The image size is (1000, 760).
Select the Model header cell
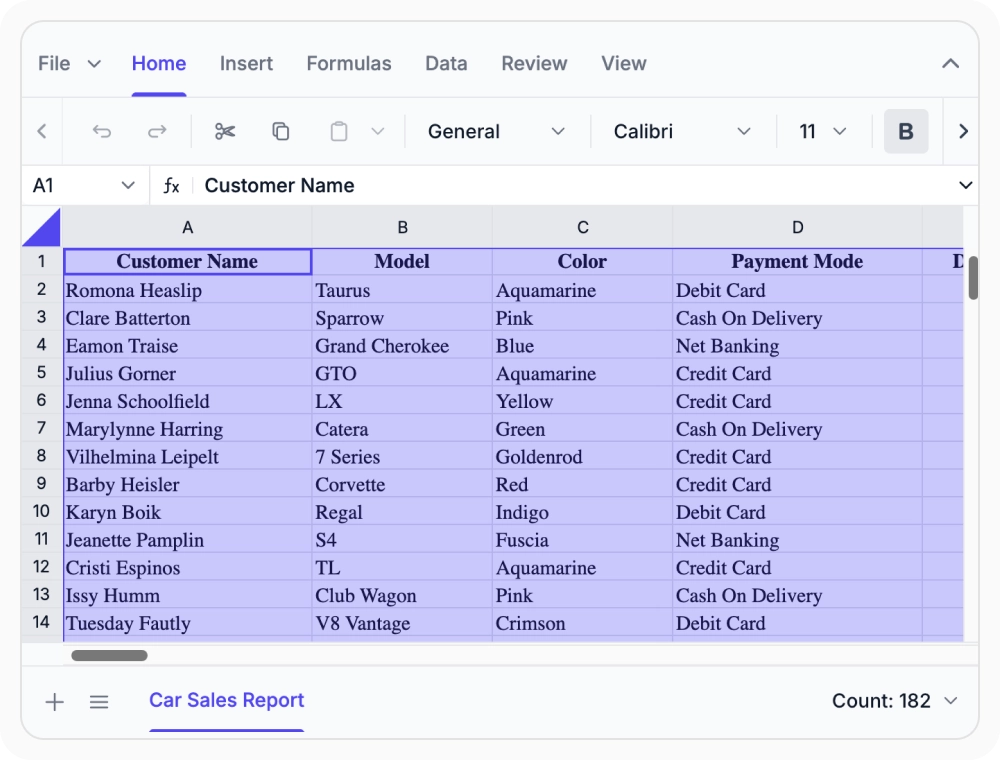point(402,261)
